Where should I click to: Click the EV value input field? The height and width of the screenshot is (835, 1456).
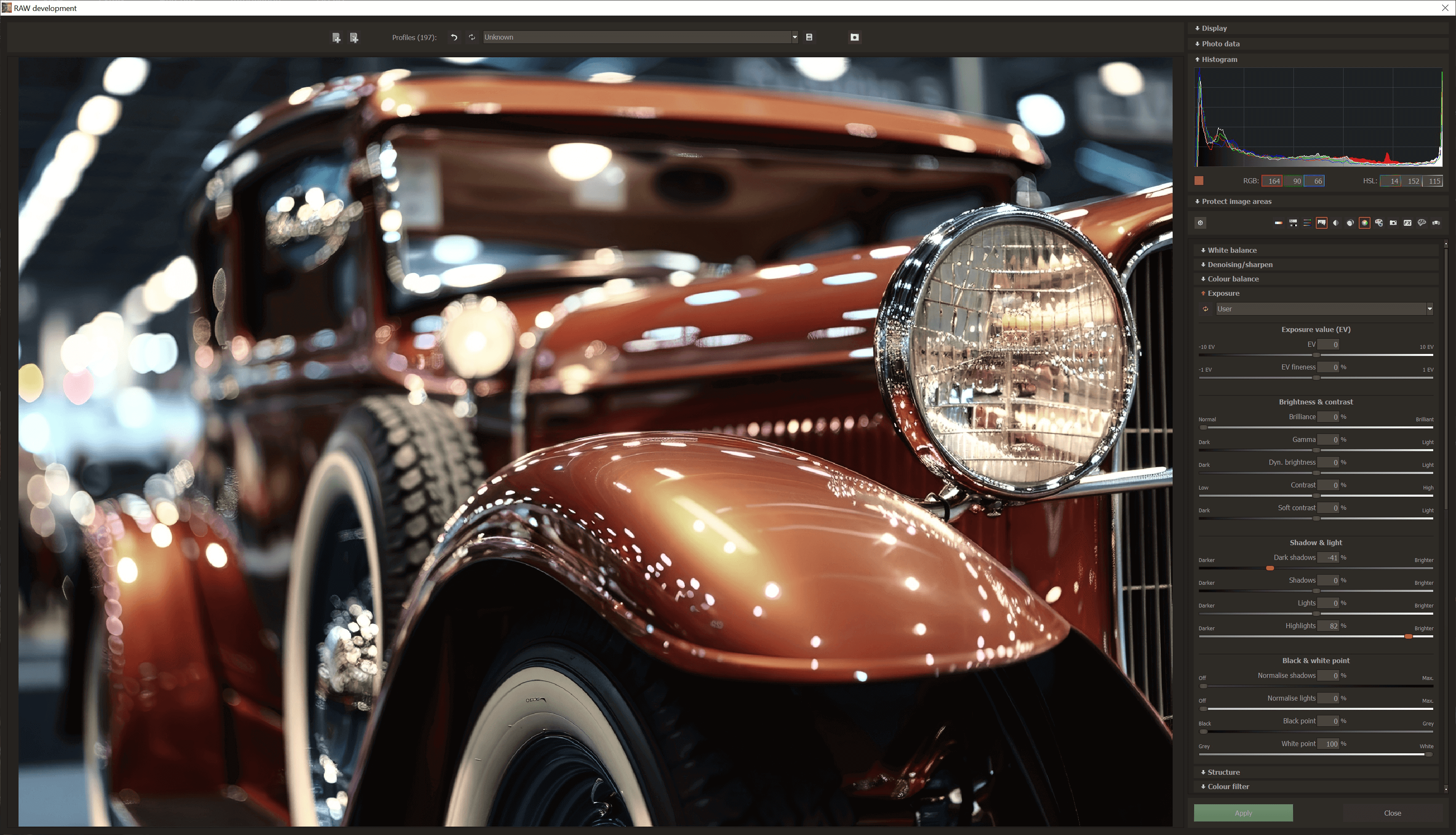point(1328,345)
